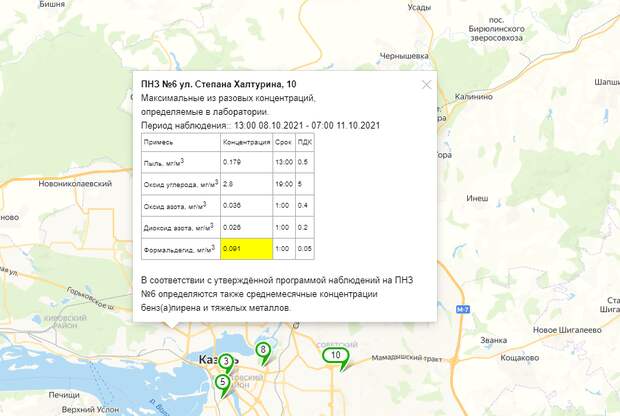The image size is (620, 416).
Task: Click the Пыль concentration value 0.179
Action: tap(233, 161)
